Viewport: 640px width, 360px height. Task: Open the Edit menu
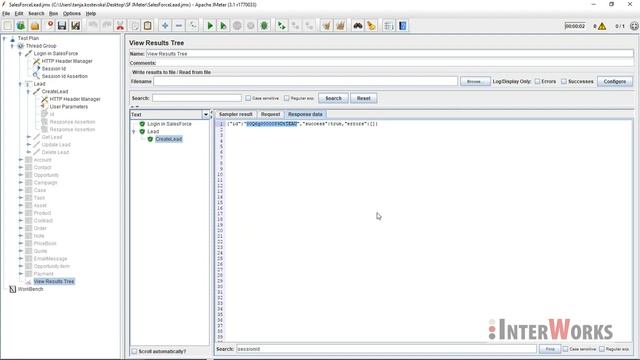[19, 13]
